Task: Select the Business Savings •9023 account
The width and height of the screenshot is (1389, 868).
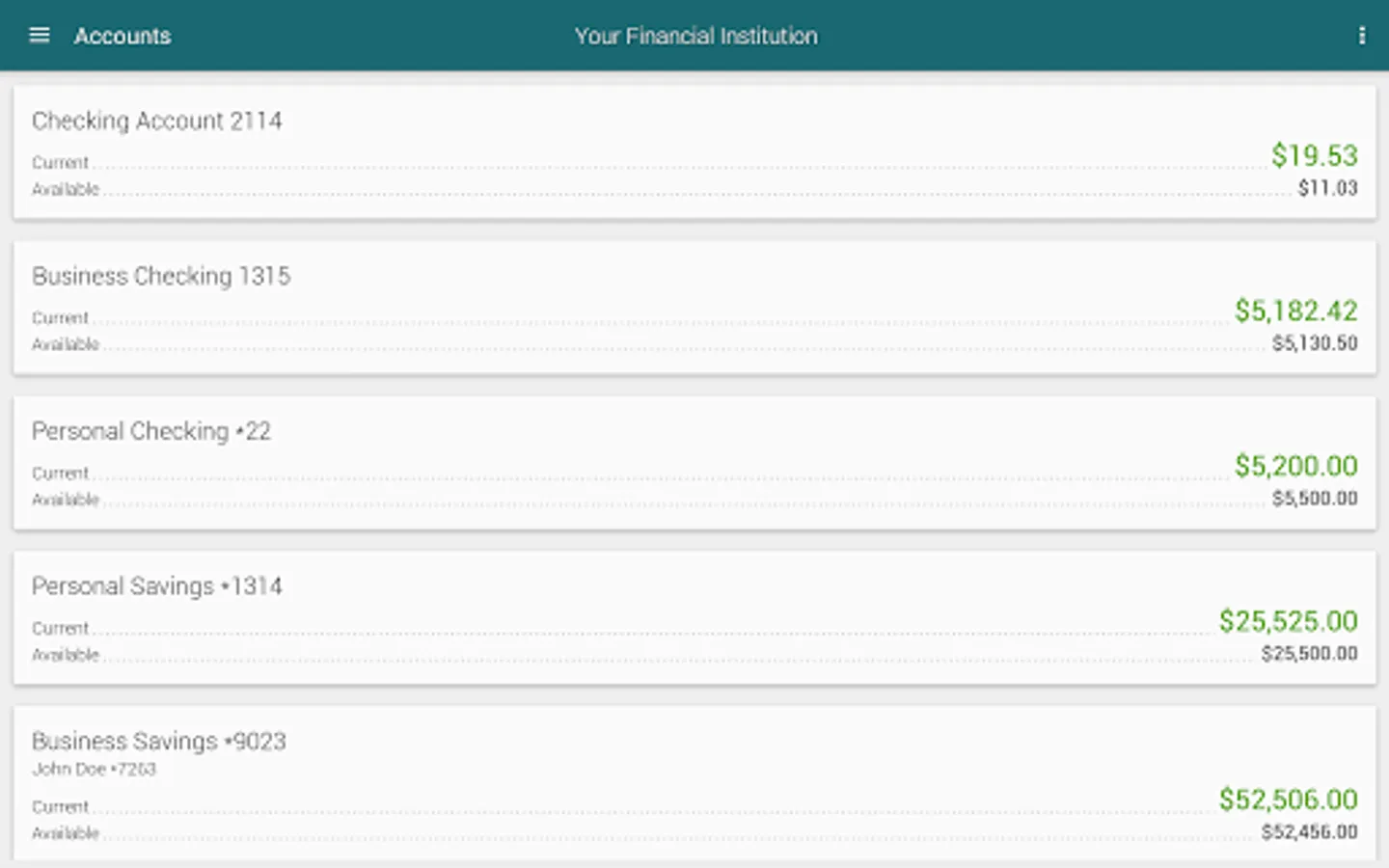Action: (159, 741)
